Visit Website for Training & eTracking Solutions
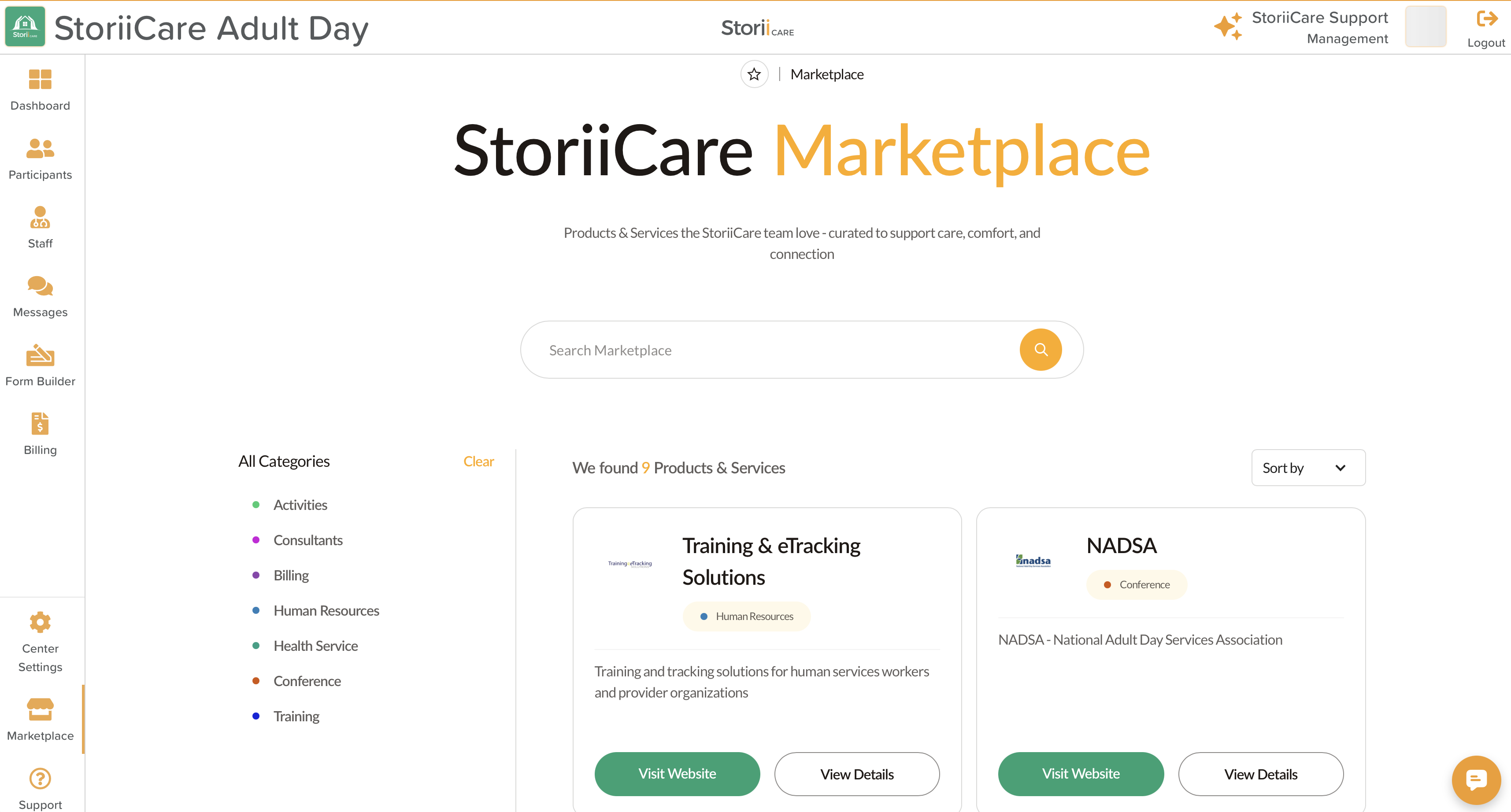The image size is (1511, 812). pyautogui.click(x=677, y=774)
